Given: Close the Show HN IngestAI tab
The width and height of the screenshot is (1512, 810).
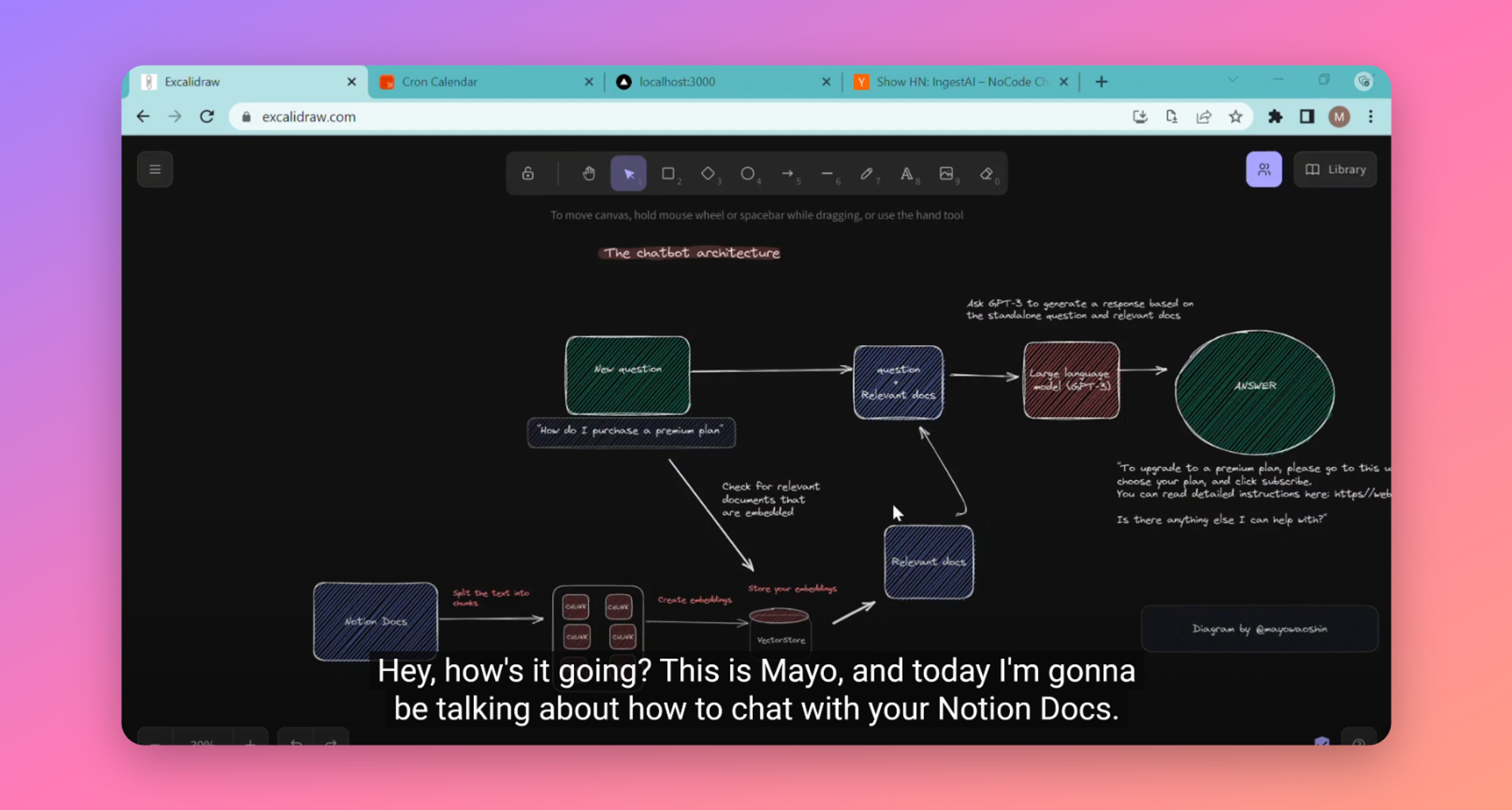Looking at the screenshot, I should tap(1064, 82).
